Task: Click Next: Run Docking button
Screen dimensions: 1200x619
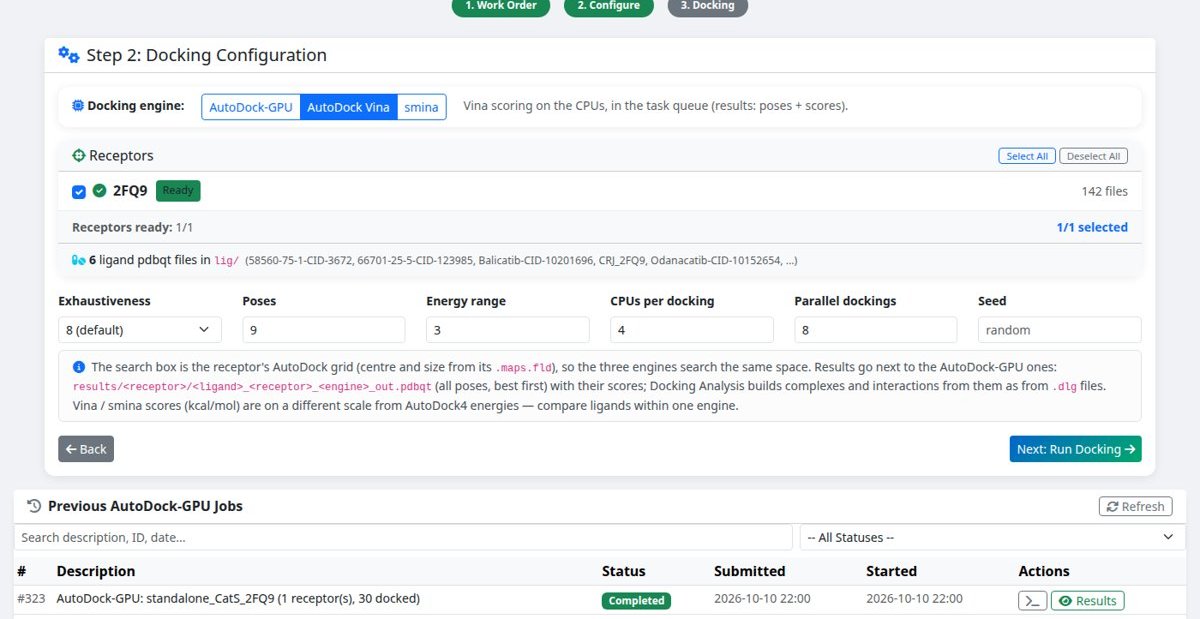Action: pyautogui.click(x=1075, y=449)
